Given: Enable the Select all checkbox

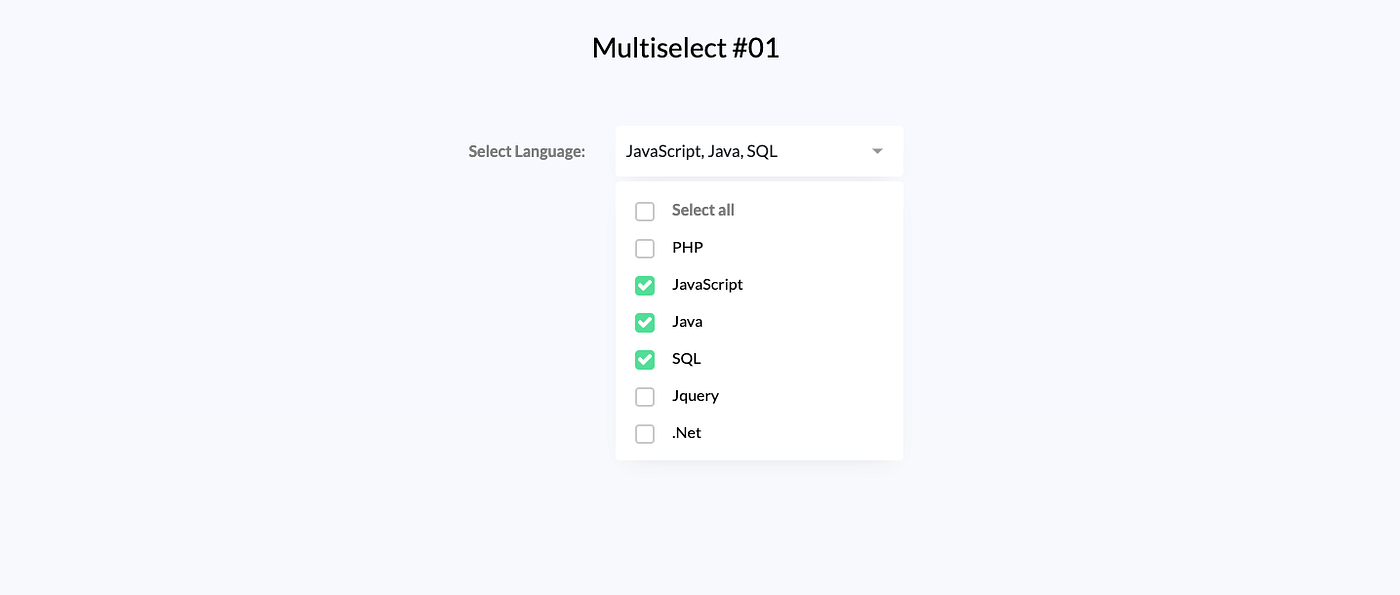Looking at the screenshot, I should click(644, 211).
